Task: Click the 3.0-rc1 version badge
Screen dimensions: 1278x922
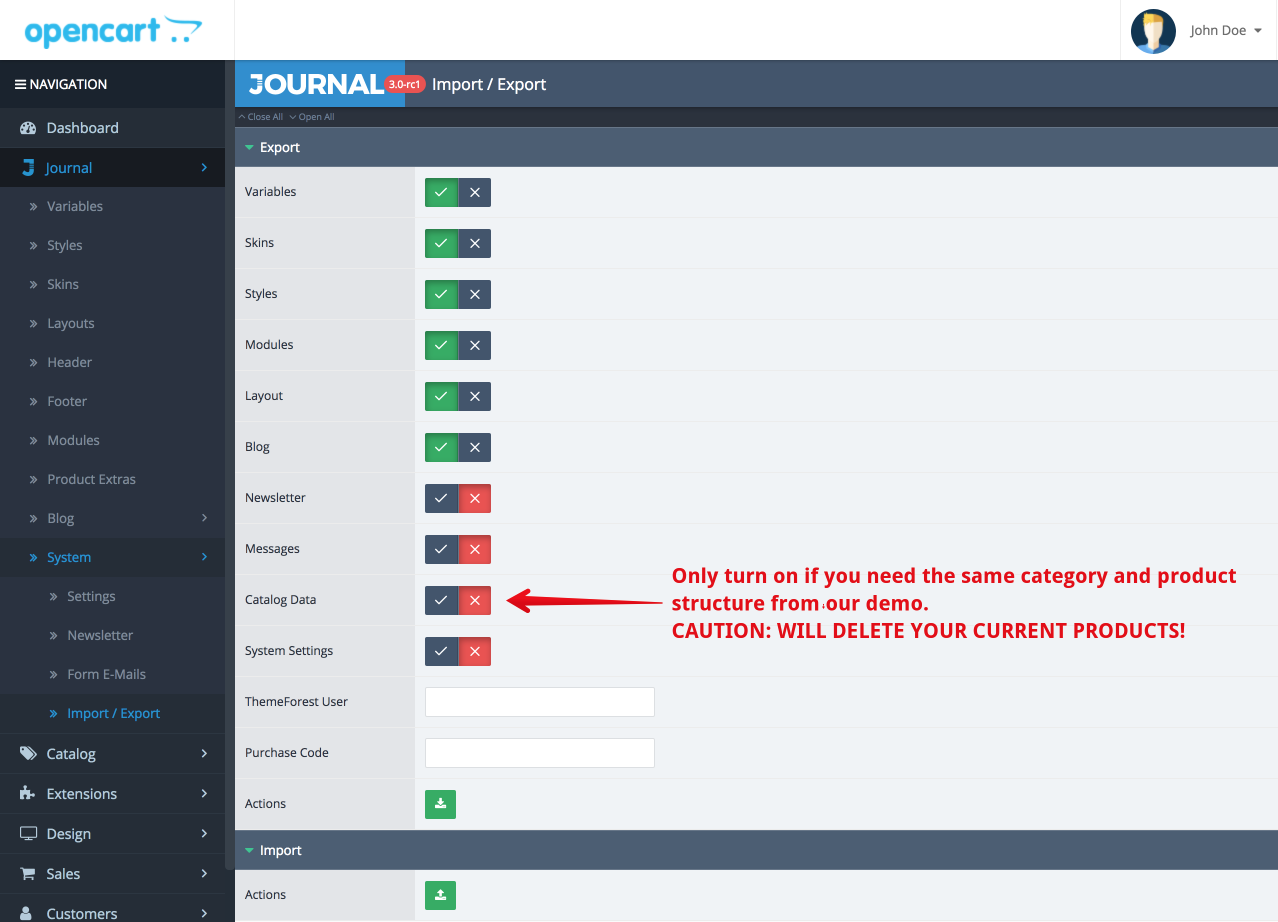Action: tap(405, 85)
